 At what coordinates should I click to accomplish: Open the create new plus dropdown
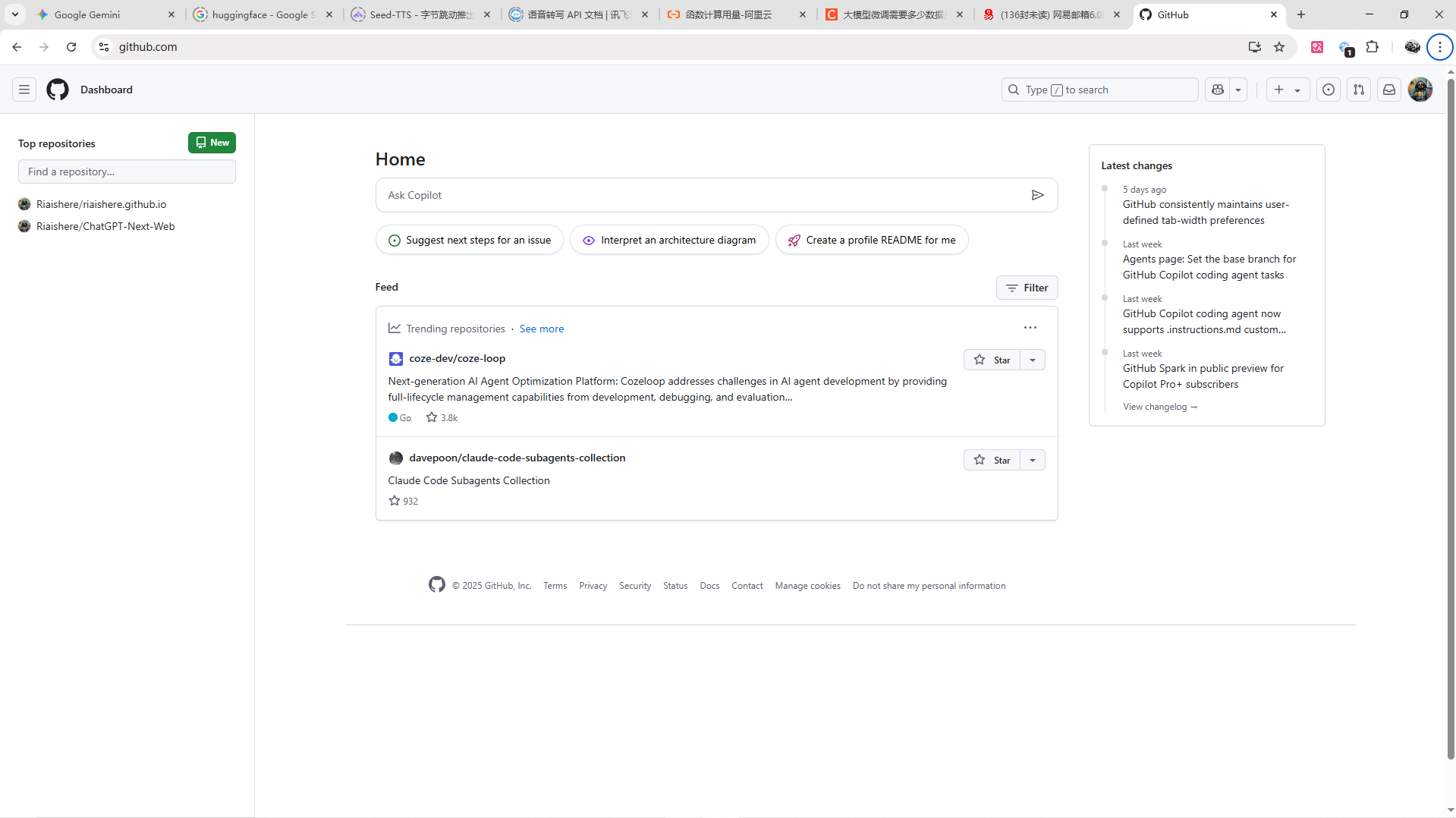(1288, 90)
